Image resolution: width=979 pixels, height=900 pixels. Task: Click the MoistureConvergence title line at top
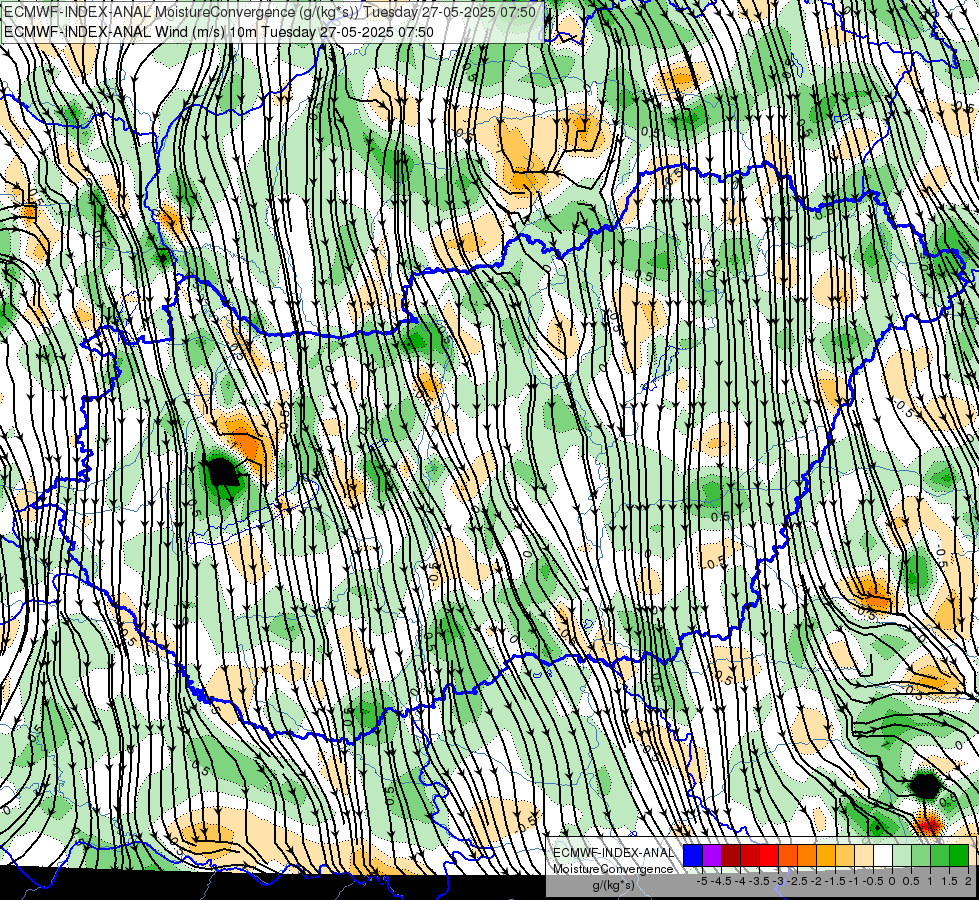coord(269,12)
